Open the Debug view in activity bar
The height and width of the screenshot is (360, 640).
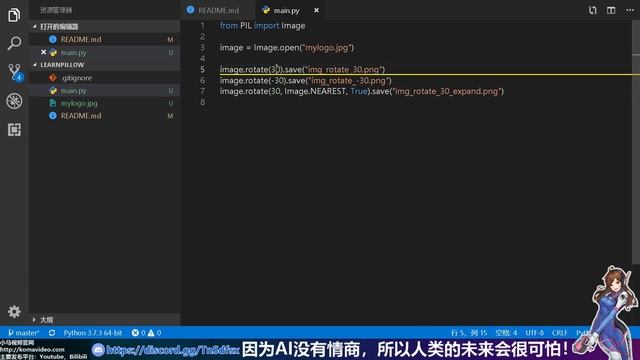pyautogui.click(x=14, y=101)
